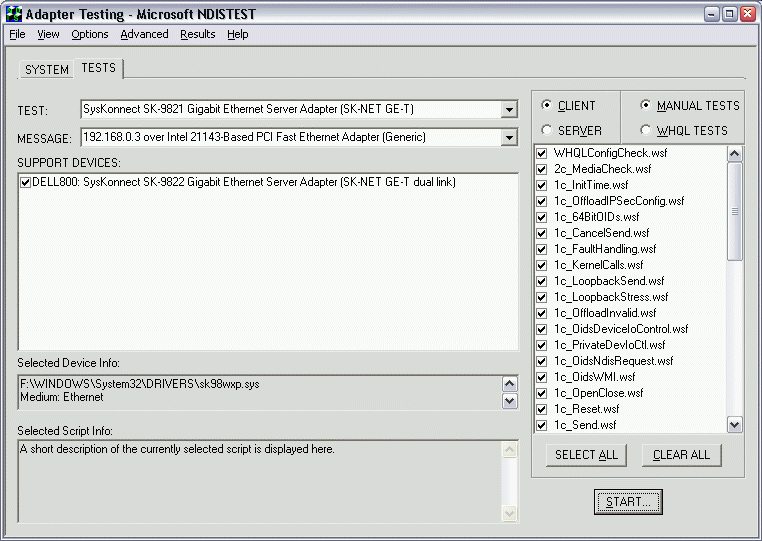Click test list scrollbar down arrow
Image resolution: width=762 pixels, height=541 pixels.
click(734, 425)
